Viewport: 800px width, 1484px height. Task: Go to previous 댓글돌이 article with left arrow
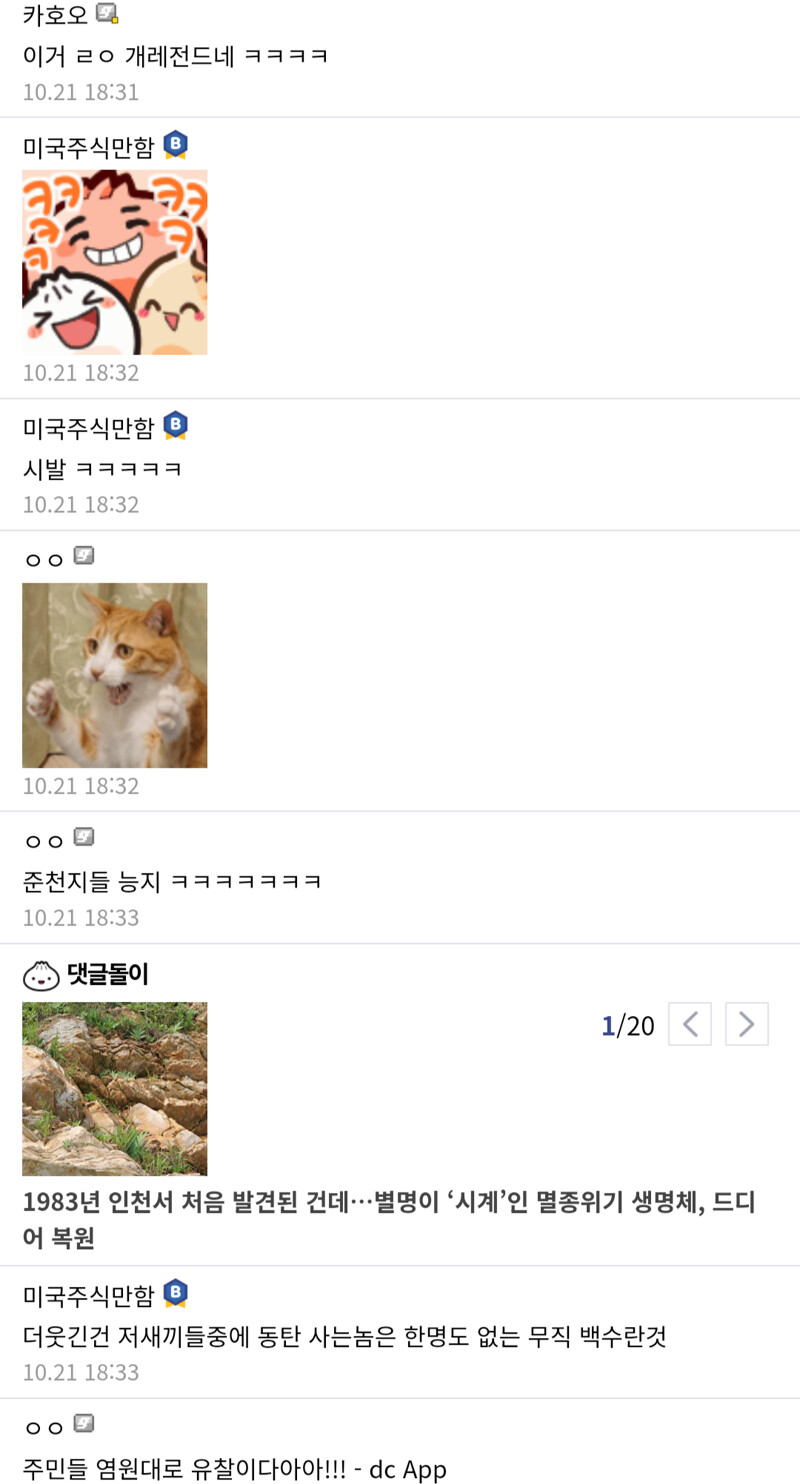(x=689, y=1024)
